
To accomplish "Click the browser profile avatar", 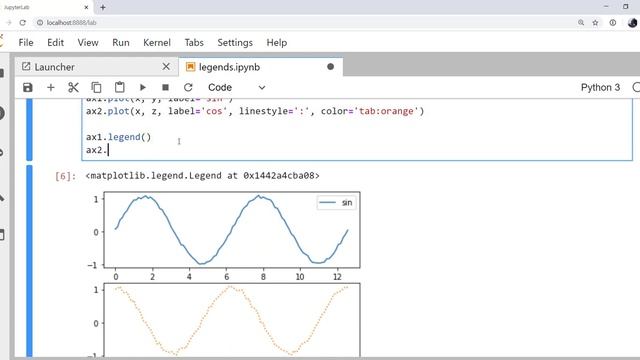I will pyautogui.click(x=632, y=22).
